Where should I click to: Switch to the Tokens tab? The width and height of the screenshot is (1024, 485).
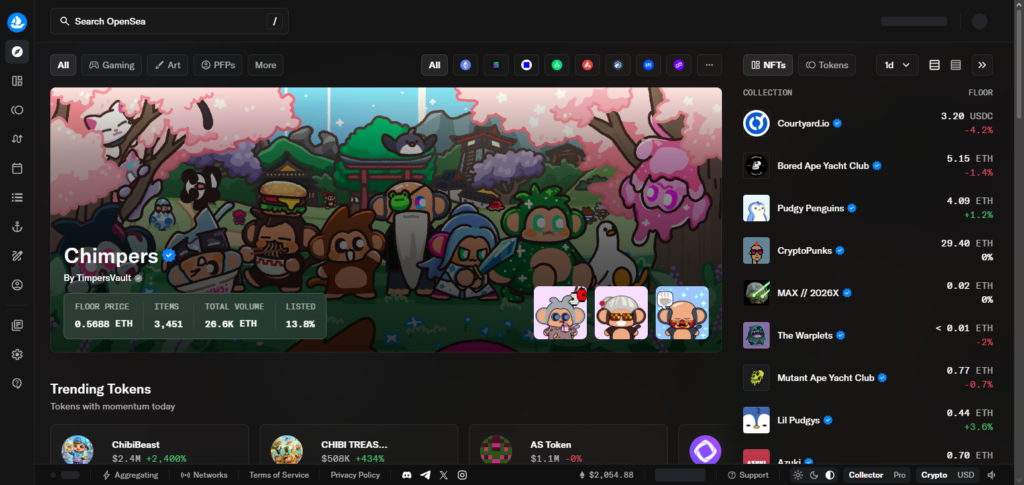[x=826, y=65]
